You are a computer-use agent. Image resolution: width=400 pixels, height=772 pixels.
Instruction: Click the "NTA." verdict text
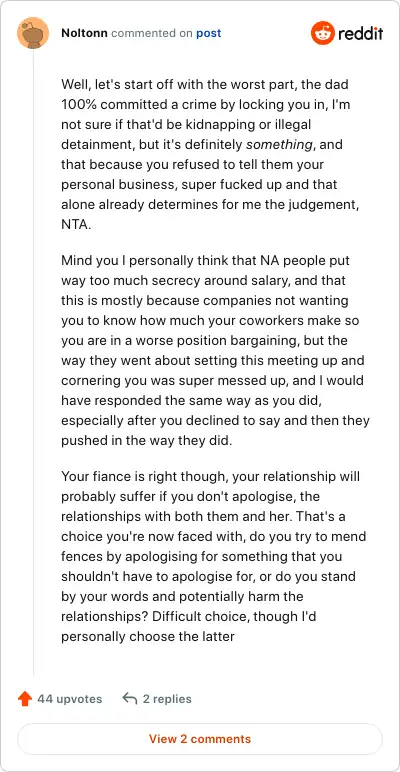coord(76,225)
